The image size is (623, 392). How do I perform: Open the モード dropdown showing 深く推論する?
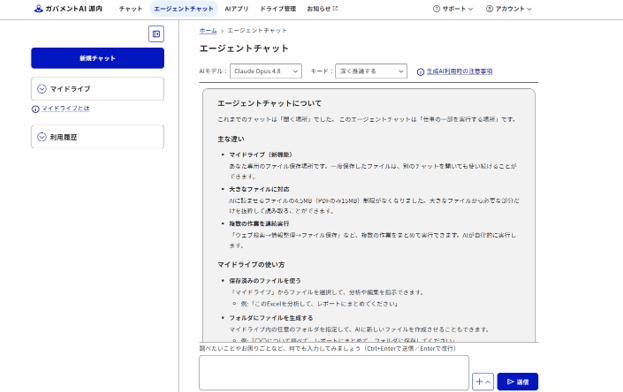tap(371, 71)
